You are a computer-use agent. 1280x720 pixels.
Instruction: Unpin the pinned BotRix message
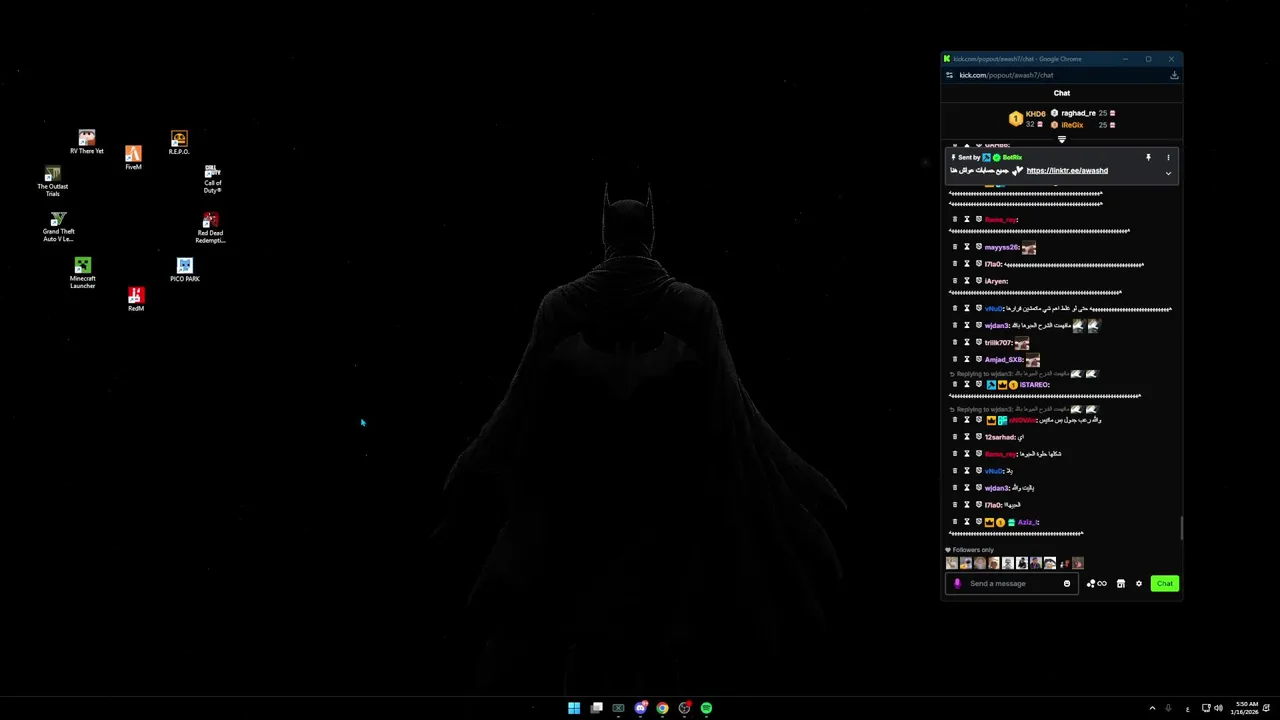click(x=1148, y=157)
